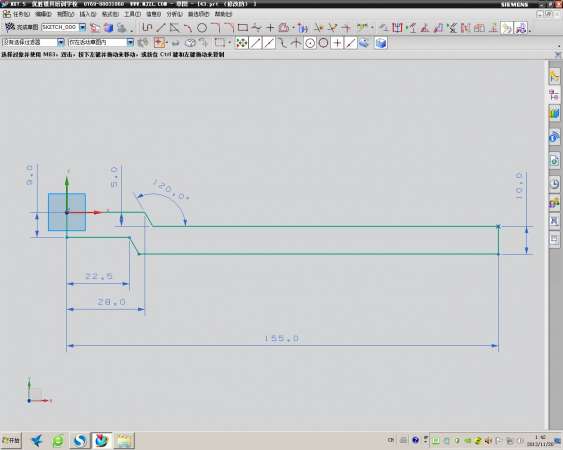Select the Line tool
The height and width of the screenshot is (450, 563).
(x=161, y=28)
